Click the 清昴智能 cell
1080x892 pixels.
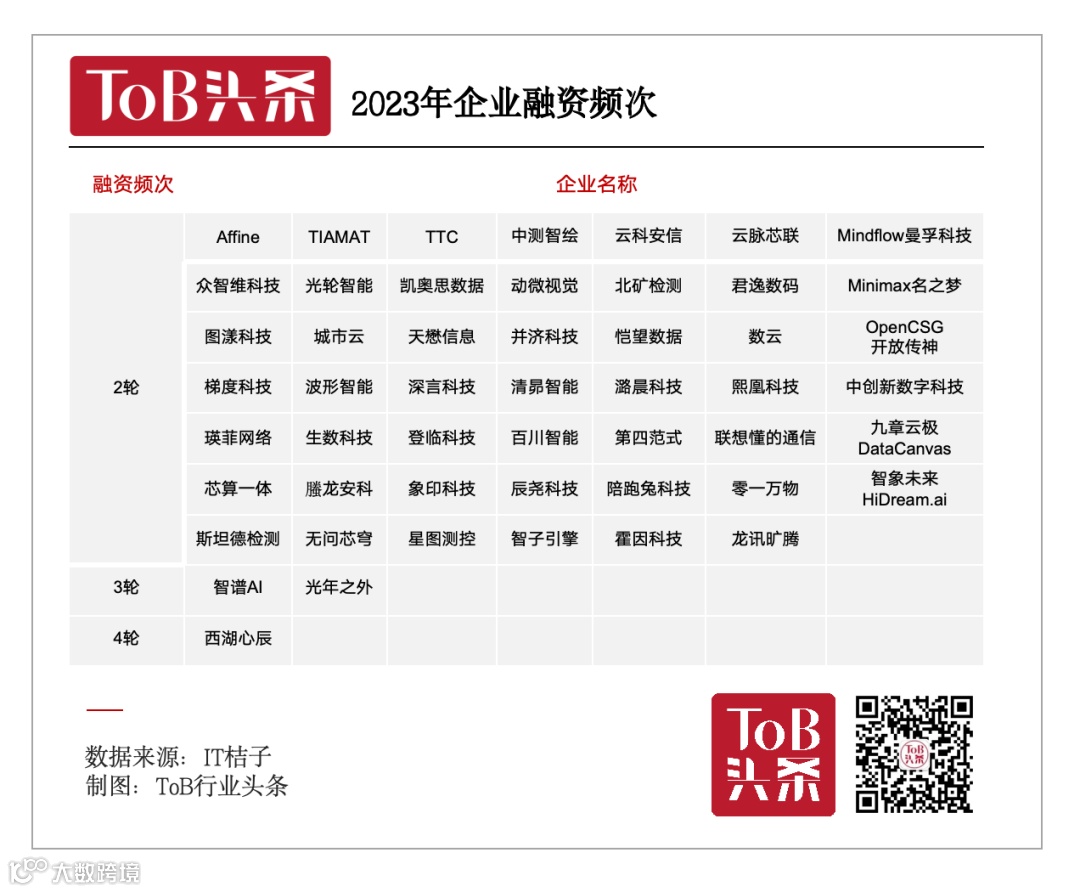544,387
